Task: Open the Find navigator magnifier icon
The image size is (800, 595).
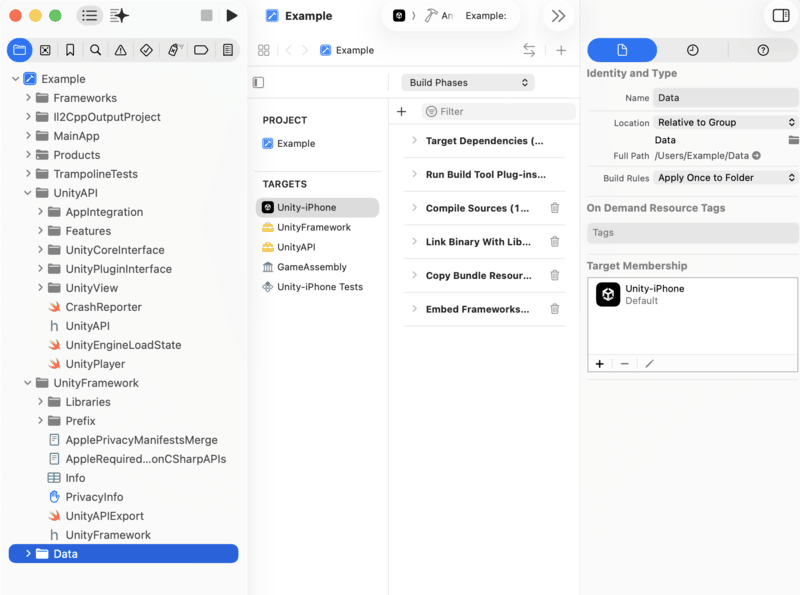Action: coord(95,50)
